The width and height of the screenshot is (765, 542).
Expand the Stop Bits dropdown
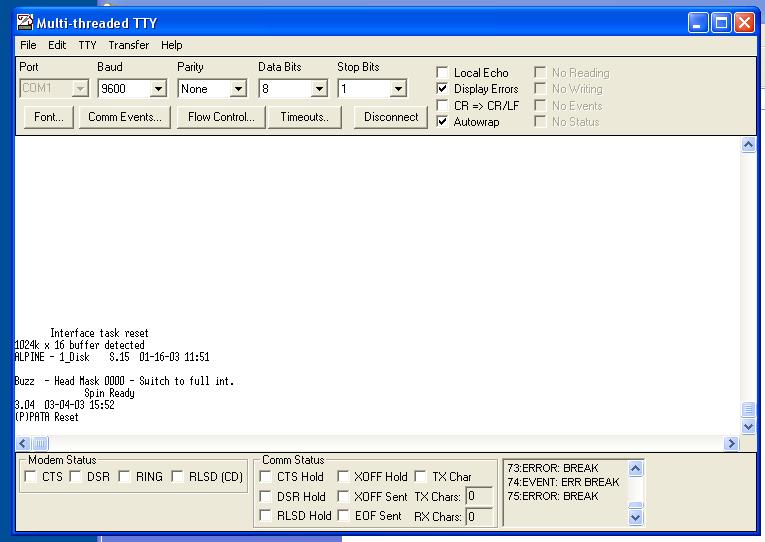click(x=398, y=89)
